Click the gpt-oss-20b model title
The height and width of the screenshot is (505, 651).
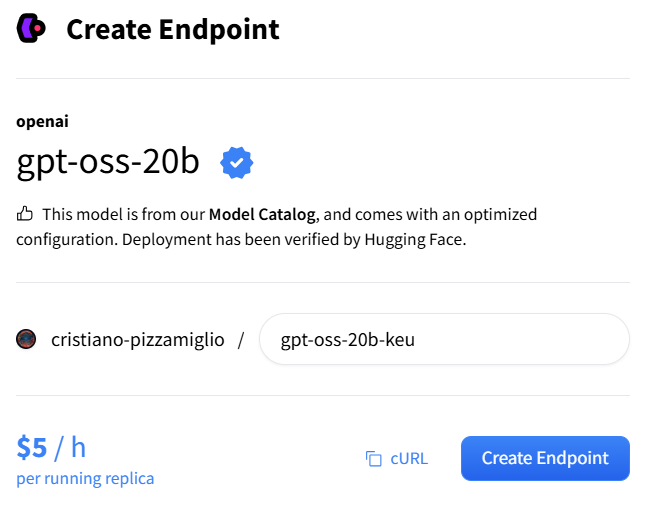click(108, 162)
